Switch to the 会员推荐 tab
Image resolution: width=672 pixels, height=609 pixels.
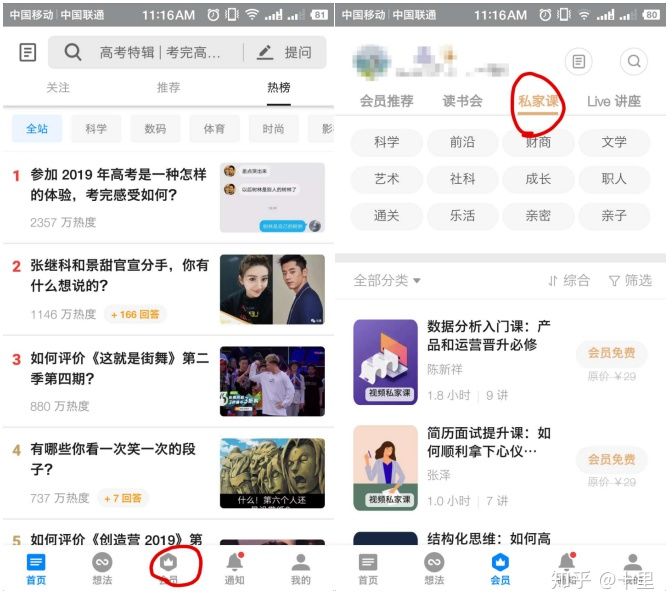coord(387,102)
